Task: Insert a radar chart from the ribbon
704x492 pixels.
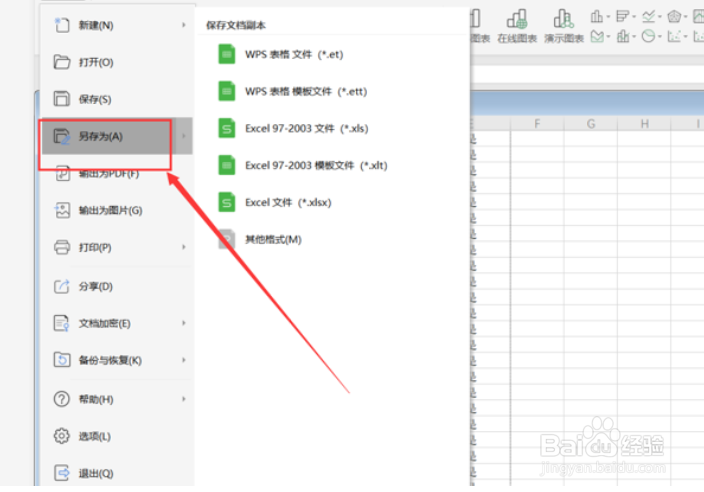Action: coord(674,17)
